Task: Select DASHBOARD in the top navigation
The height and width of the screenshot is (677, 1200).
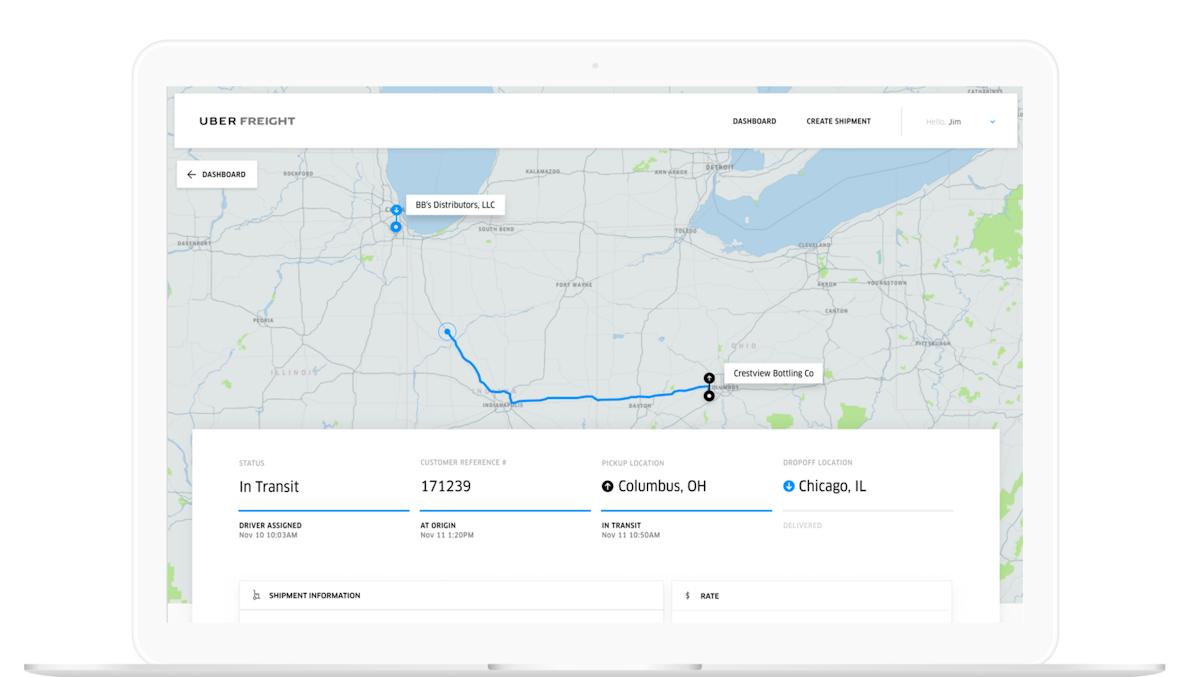Action: pos(753,121)
